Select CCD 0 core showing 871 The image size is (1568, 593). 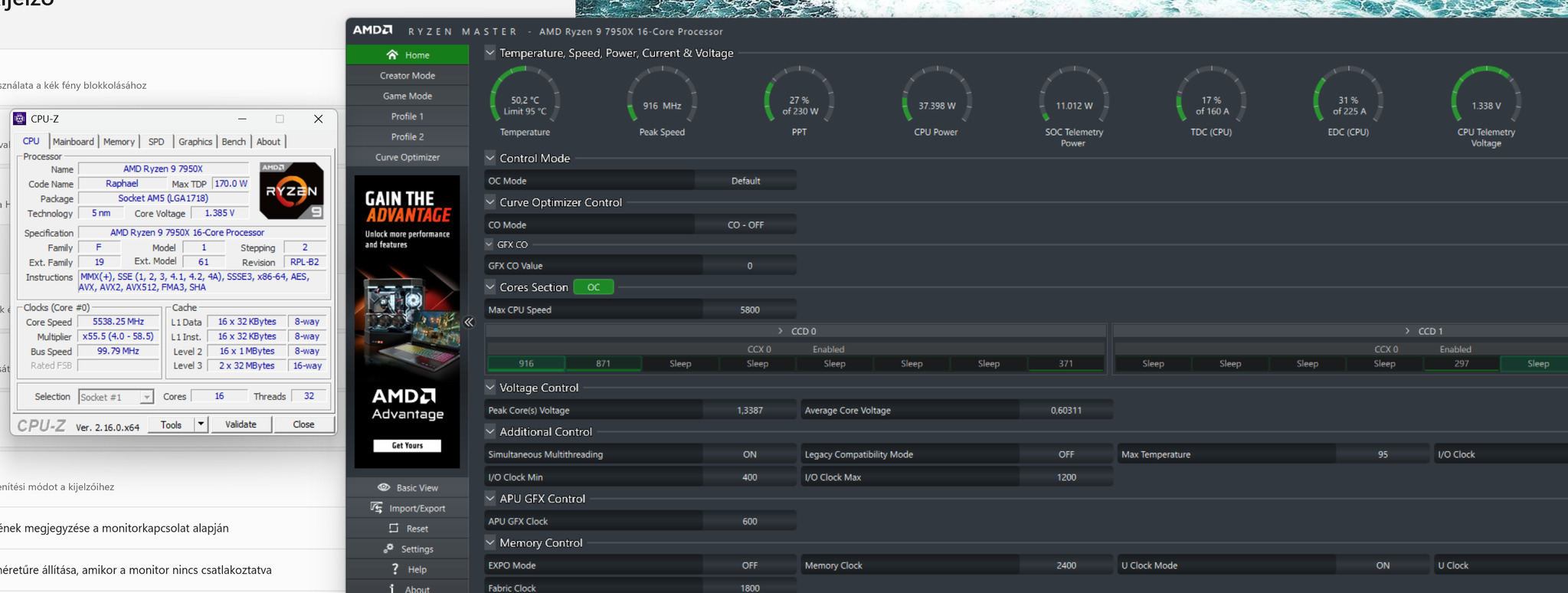pyautogui.click(x=604, y=364)
